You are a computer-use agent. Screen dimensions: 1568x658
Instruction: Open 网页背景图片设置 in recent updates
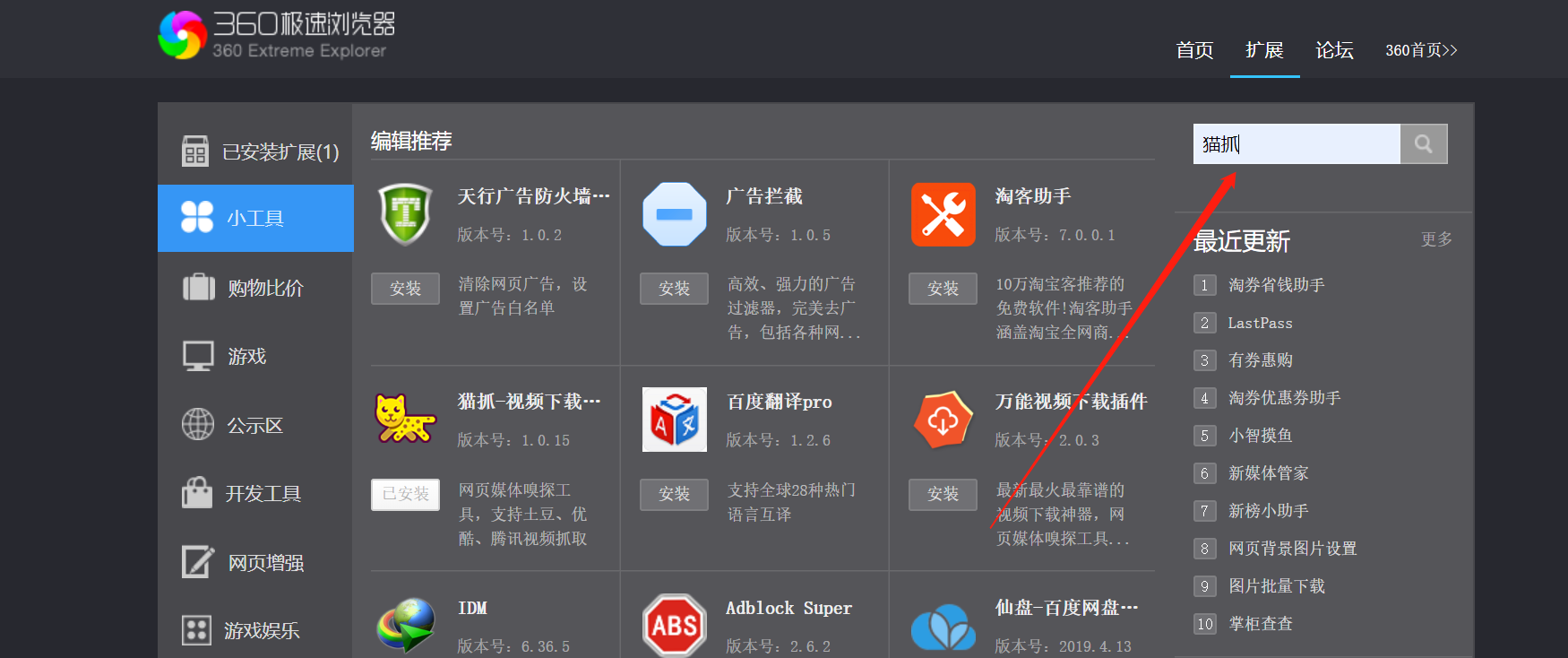tap(1292, 549)
